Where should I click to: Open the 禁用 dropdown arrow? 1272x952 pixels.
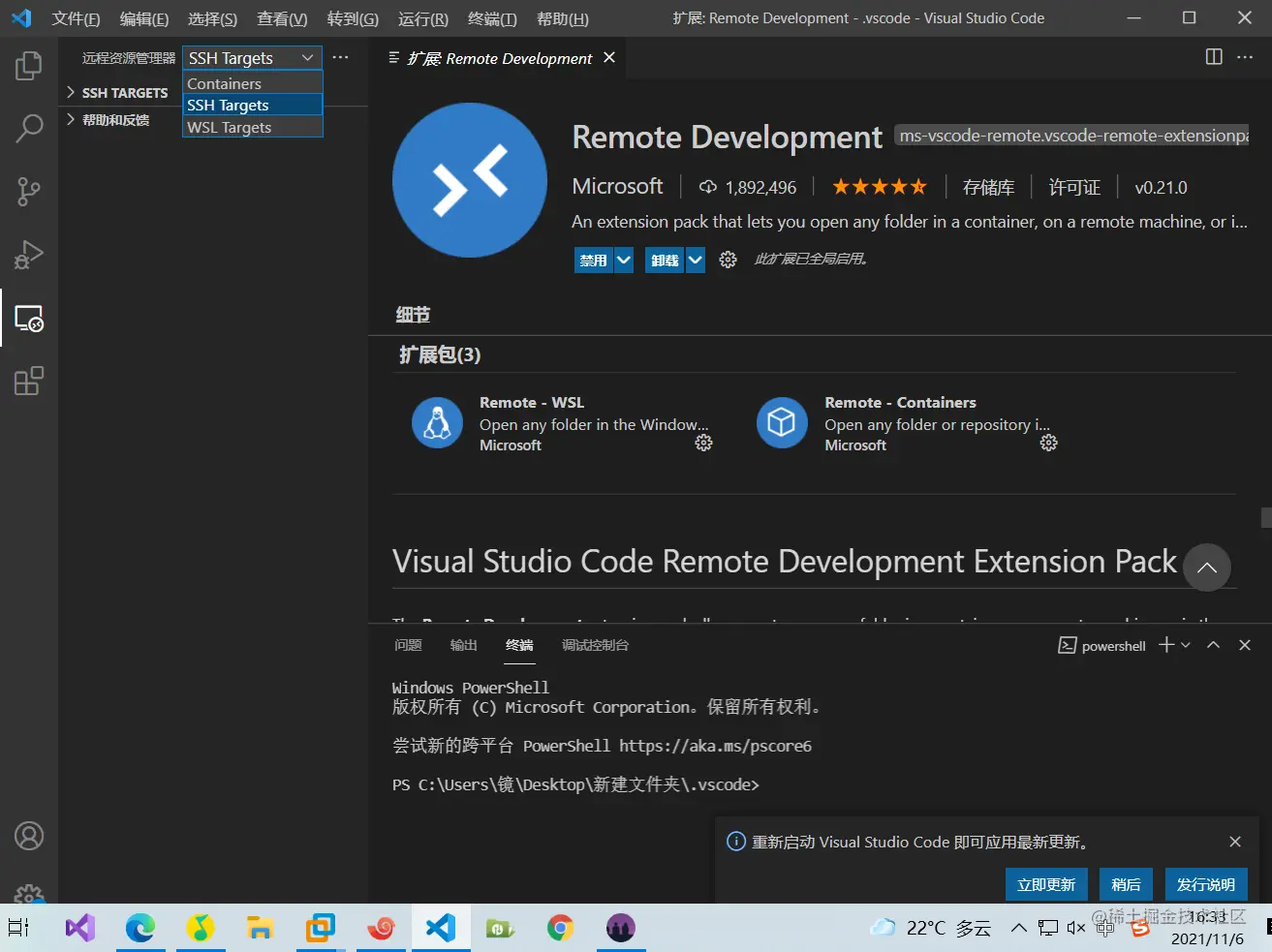(624, 260)
